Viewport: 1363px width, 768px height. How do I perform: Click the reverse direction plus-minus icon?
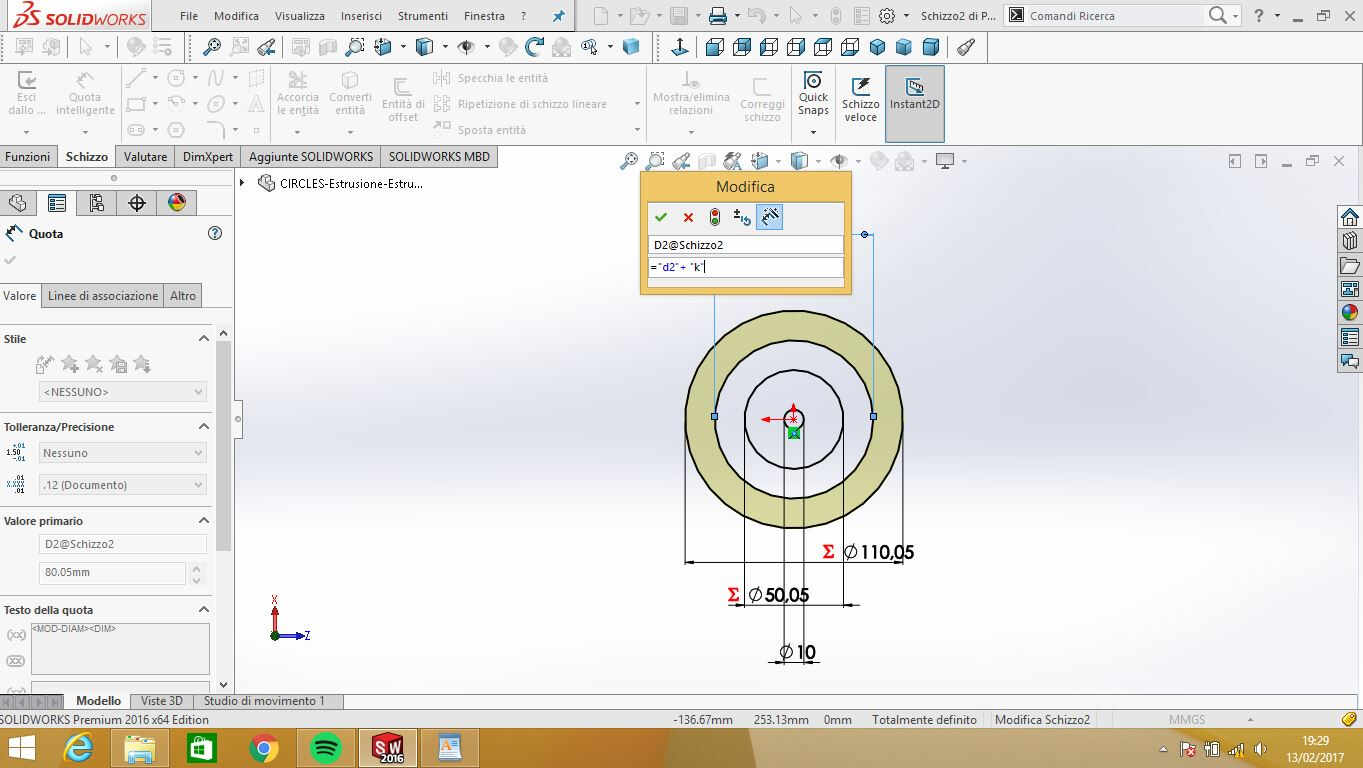(742, 217)
